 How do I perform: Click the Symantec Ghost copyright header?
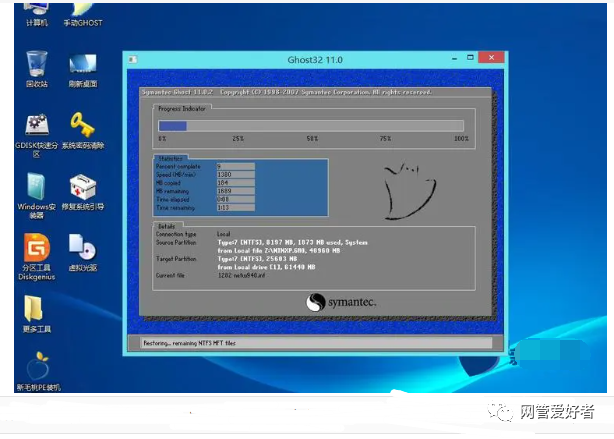point(287,92)
